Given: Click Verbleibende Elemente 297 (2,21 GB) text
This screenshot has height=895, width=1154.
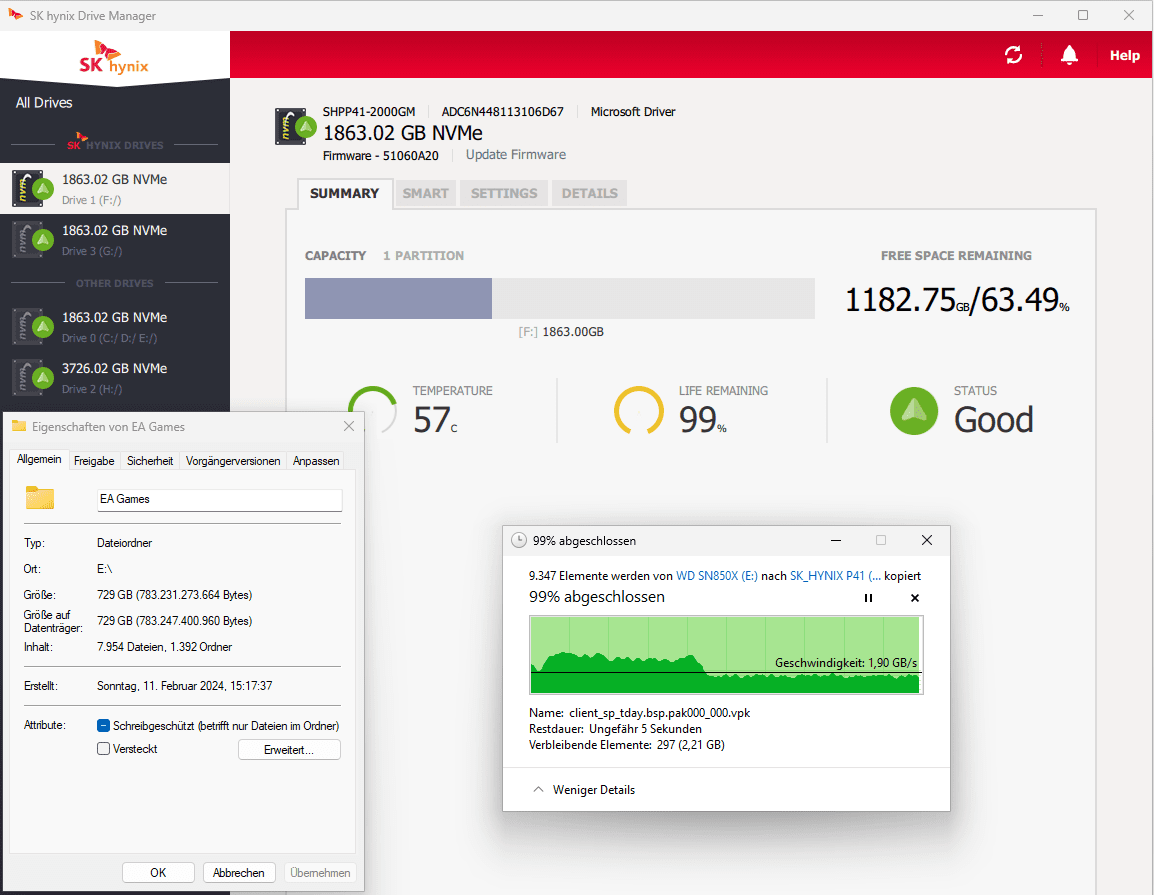Looking at the screenshot, I should 627,746.
